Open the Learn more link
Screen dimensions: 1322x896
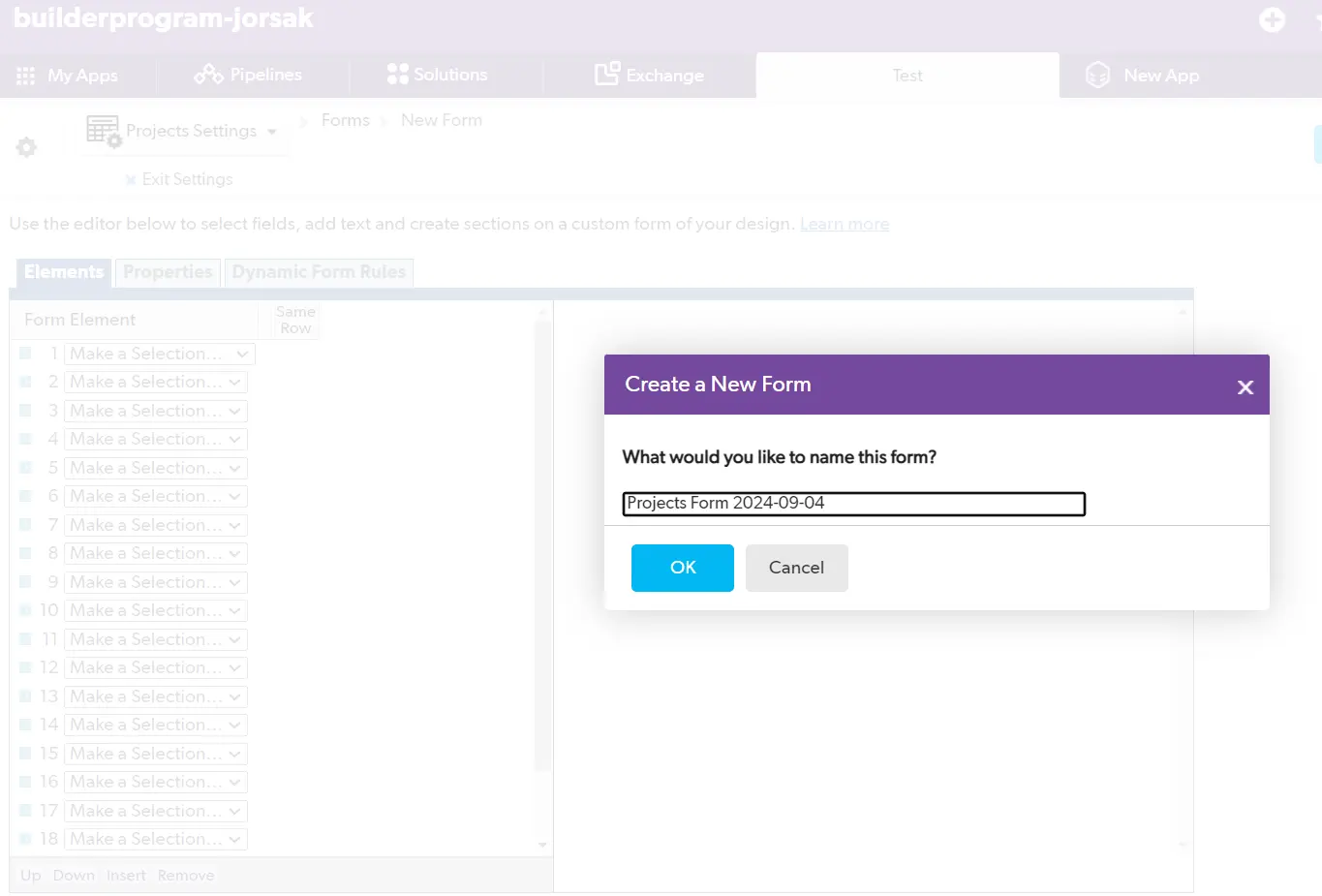(x=844, y=224)
